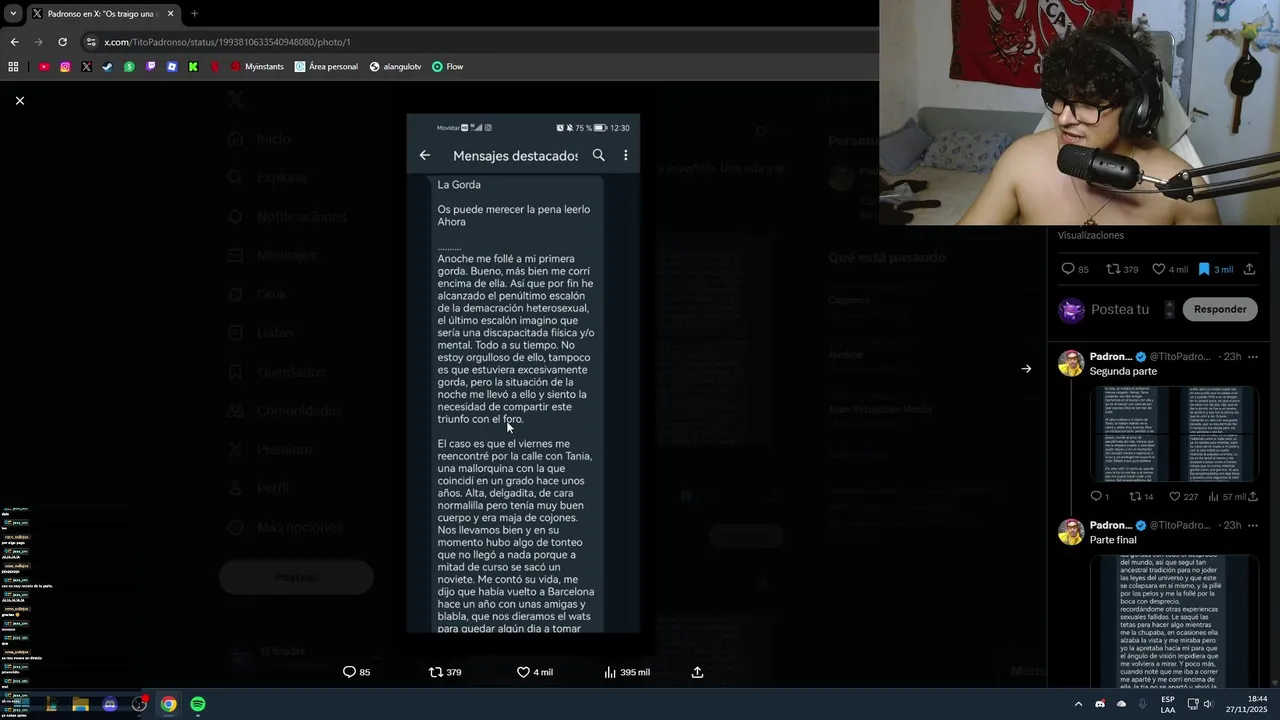Viewport: 1280px width, 720px height.
Task: View 57 mil views on 'Segunda parte'
Action: tap(1227, 496)
